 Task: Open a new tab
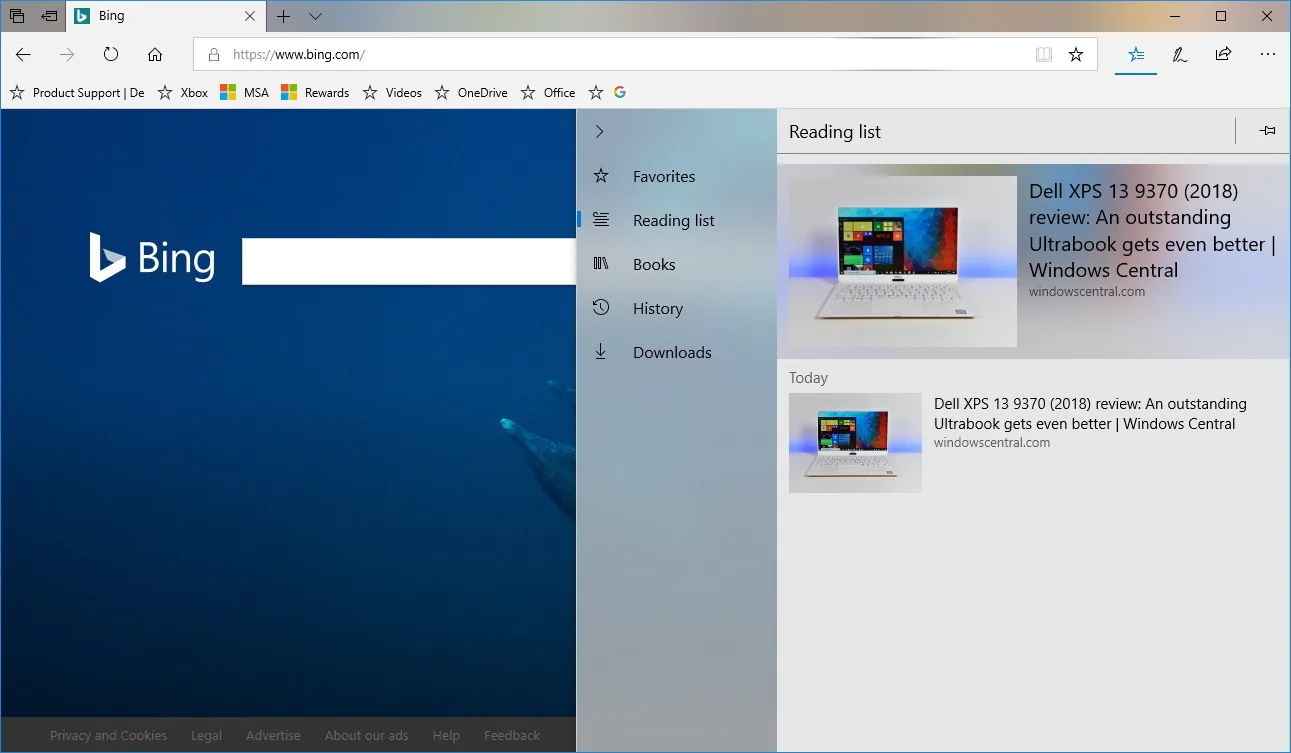click(x=284, y=16)
